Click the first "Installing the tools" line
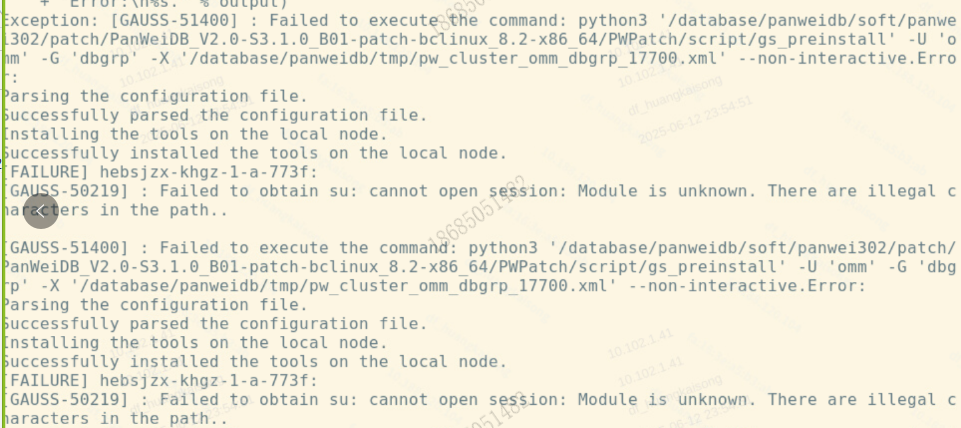 194,134
